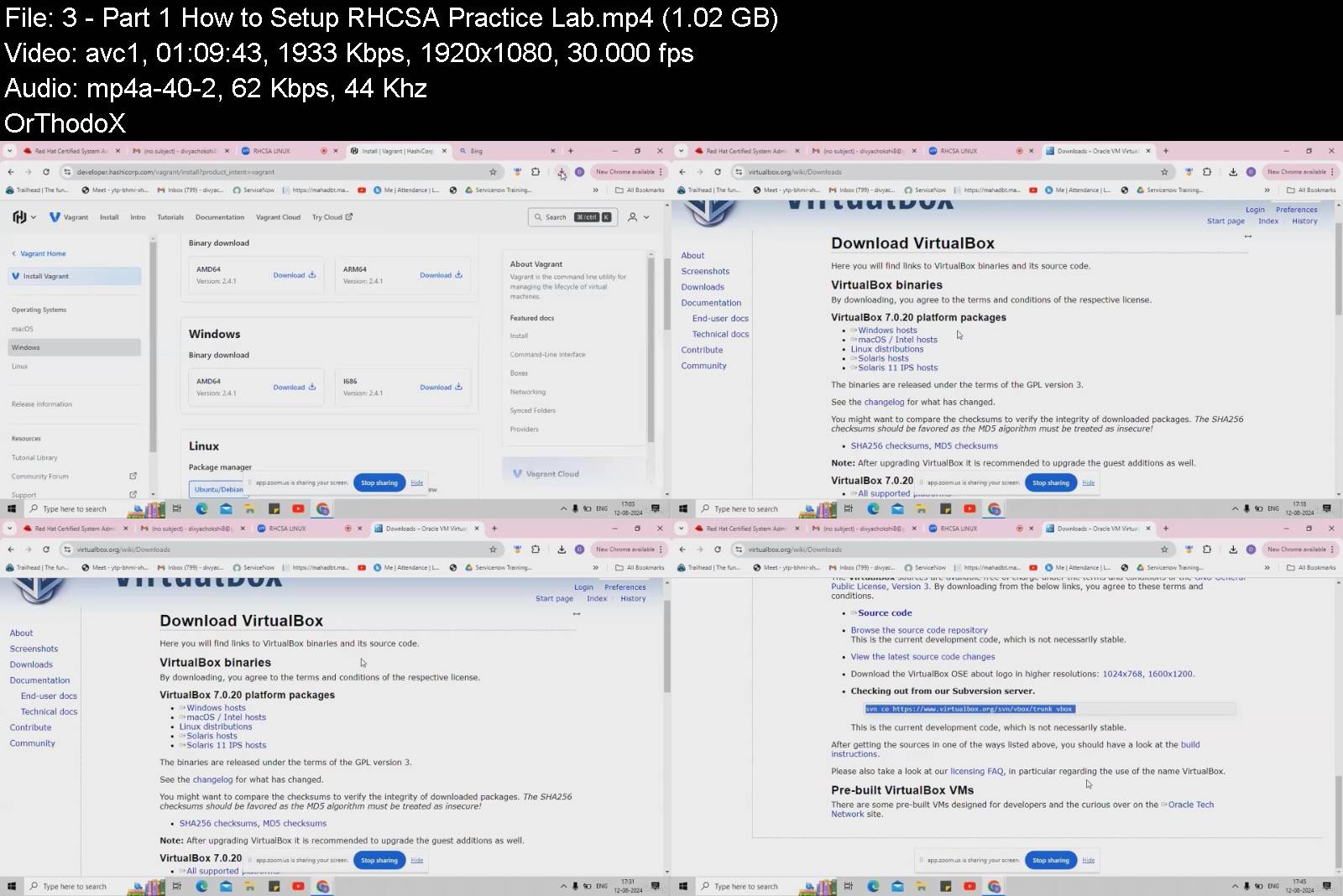The image size is (1343, 896).
Task: Close the Bing browser tab
Action: coord(552,151)
